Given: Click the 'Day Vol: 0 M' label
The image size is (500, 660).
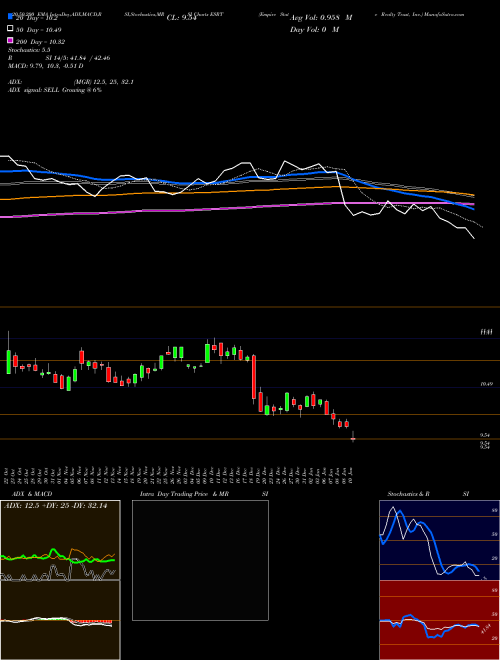Looking at the screenshot, I should (x=314, y=29).
